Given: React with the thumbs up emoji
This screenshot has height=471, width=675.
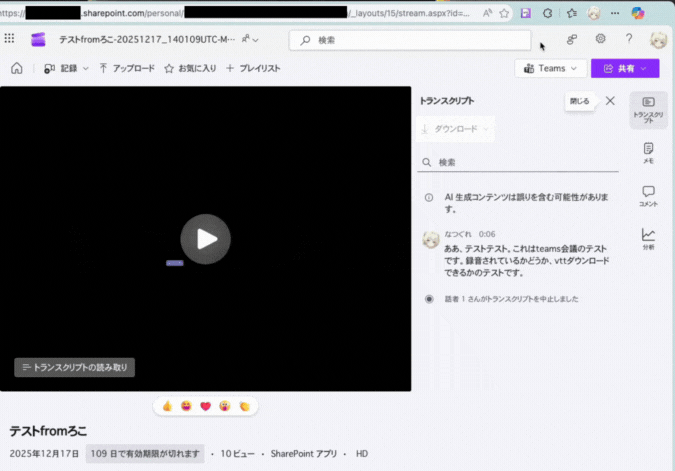Looking at the screenshot, I should tap(168, 406).
